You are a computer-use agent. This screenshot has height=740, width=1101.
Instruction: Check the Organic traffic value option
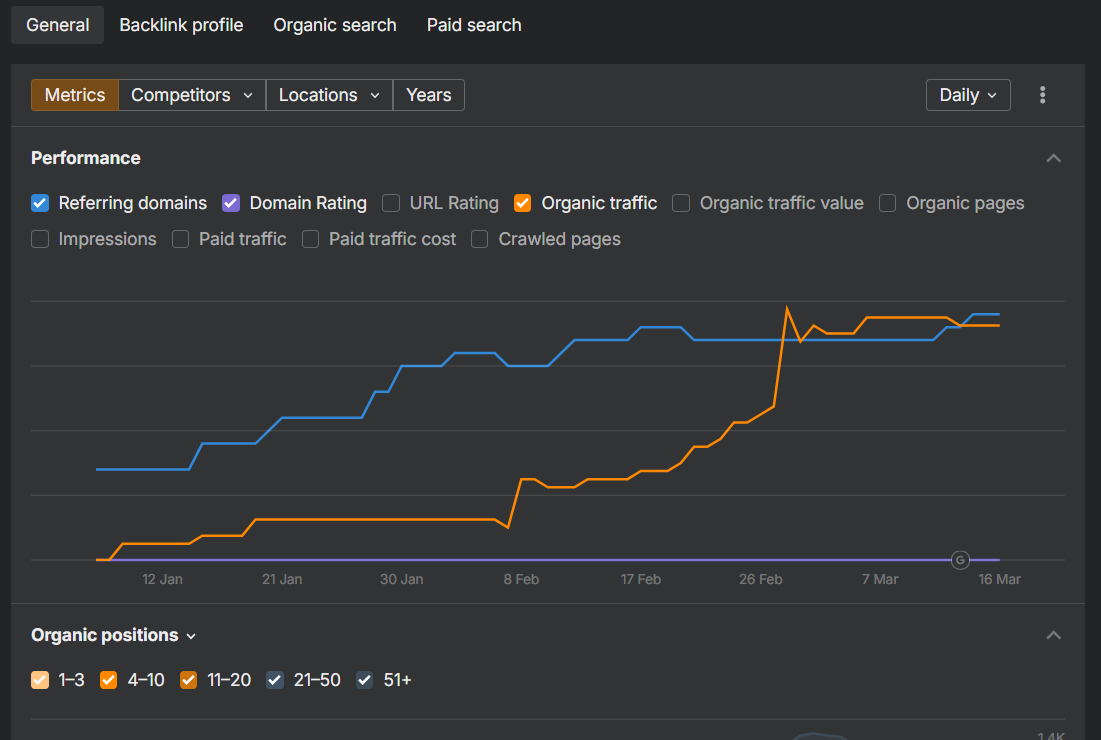(x=681, y=203)
